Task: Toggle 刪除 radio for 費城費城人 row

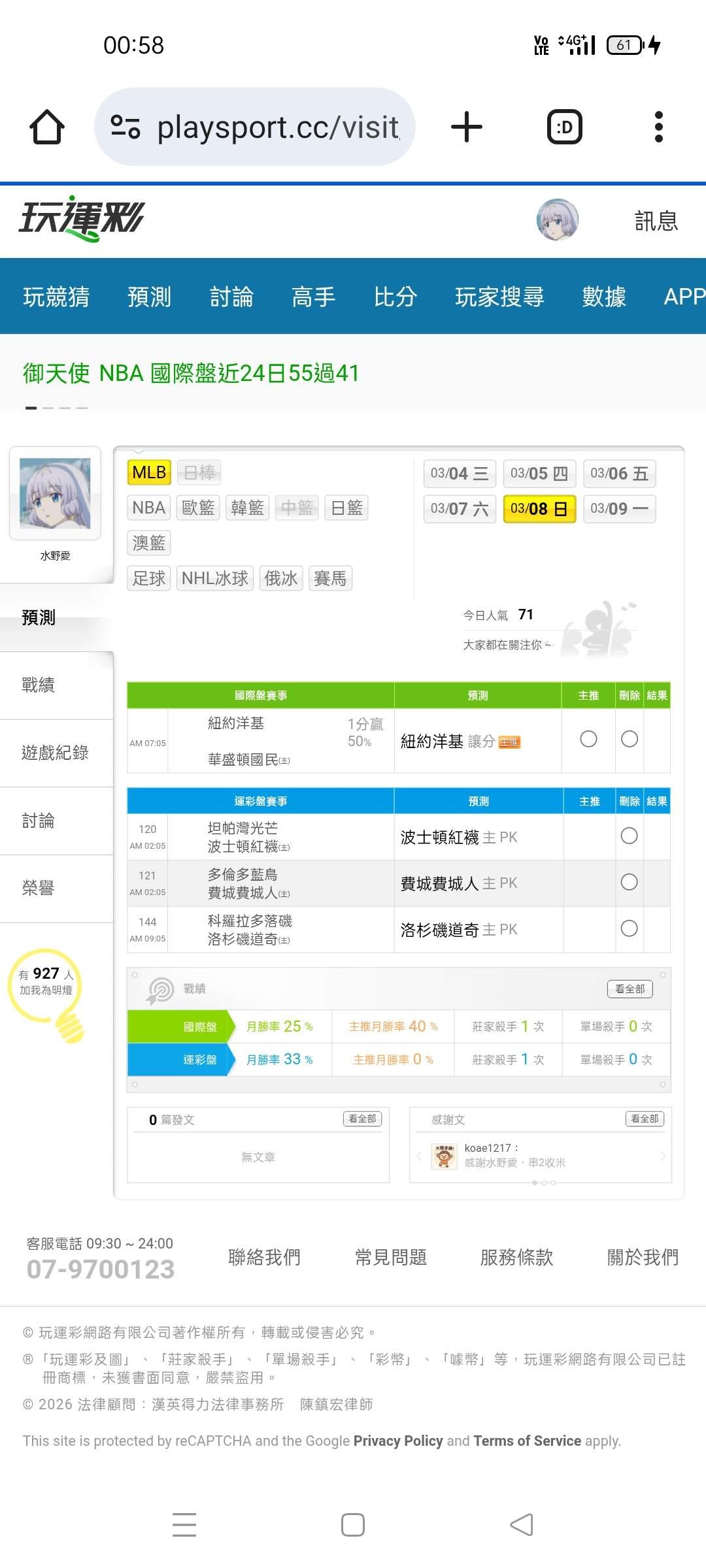Action: pos(630,882)
